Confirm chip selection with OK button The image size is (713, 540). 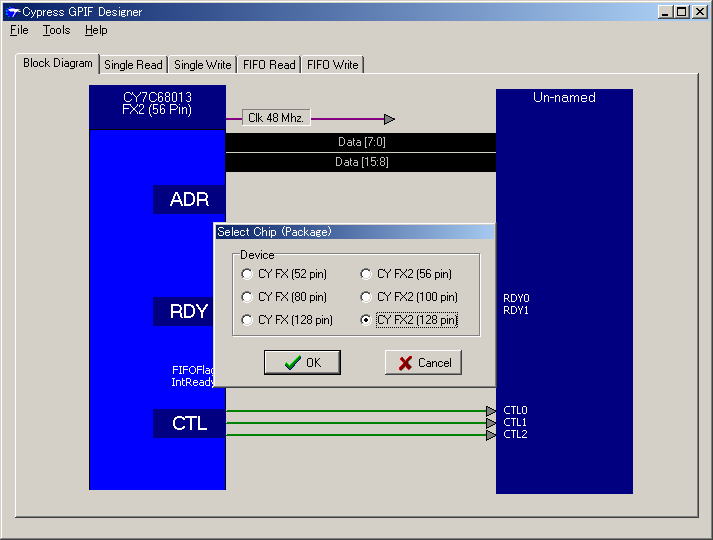tap(302, 362)
